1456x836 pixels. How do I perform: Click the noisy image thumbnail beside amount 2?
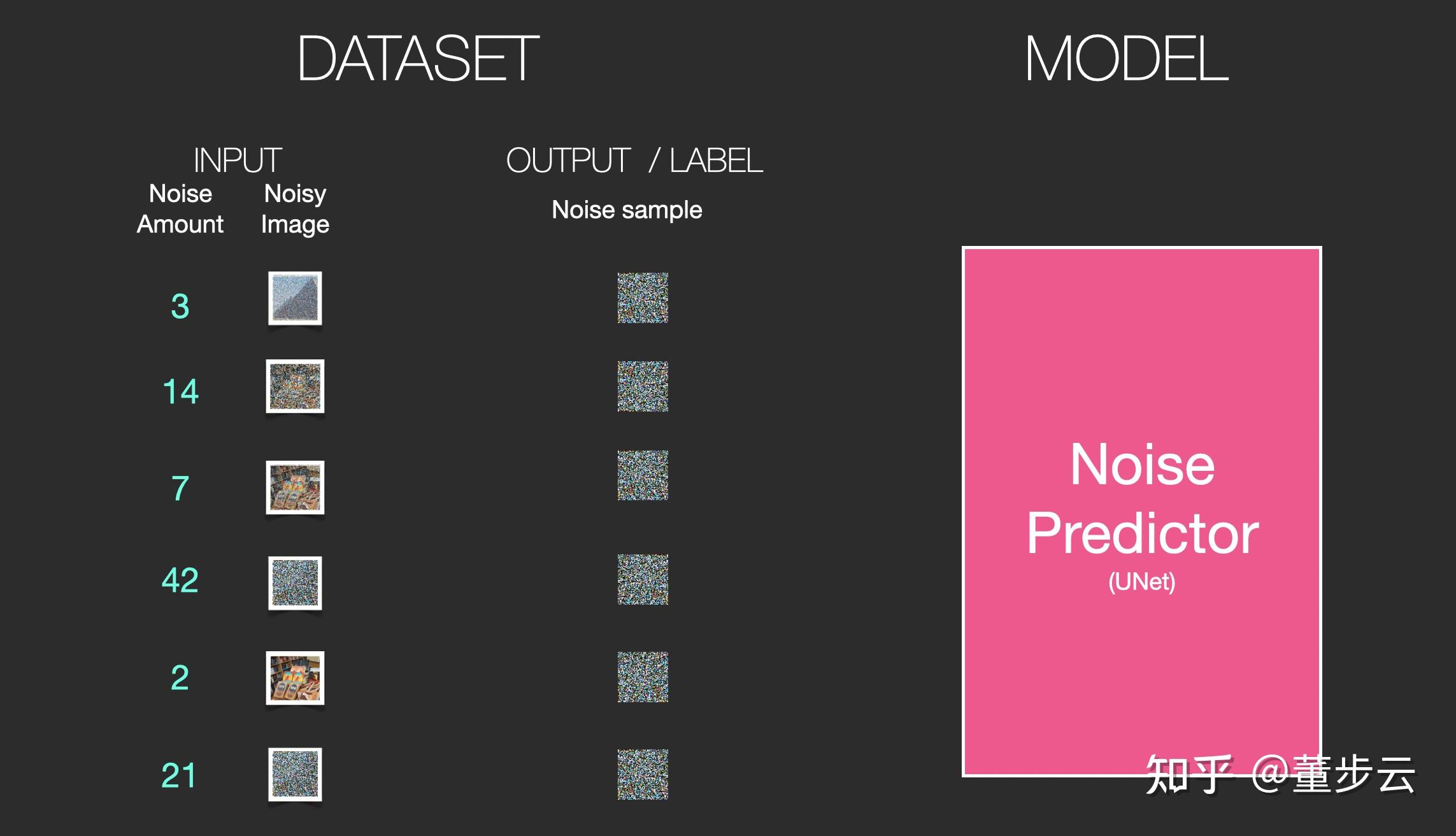295,678
